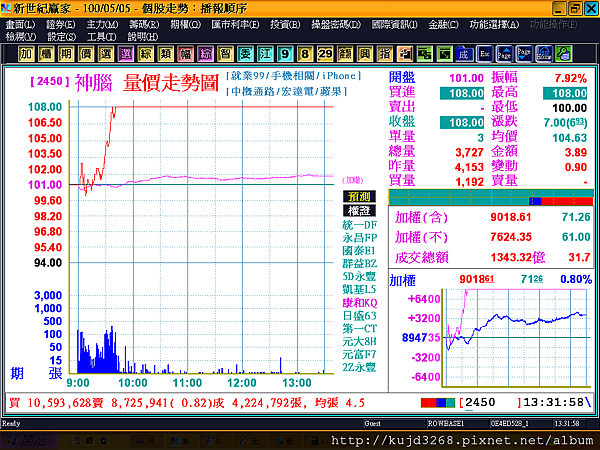
Task: Click the 期 futures toolbar icon
Action: [x=66, y=54]
